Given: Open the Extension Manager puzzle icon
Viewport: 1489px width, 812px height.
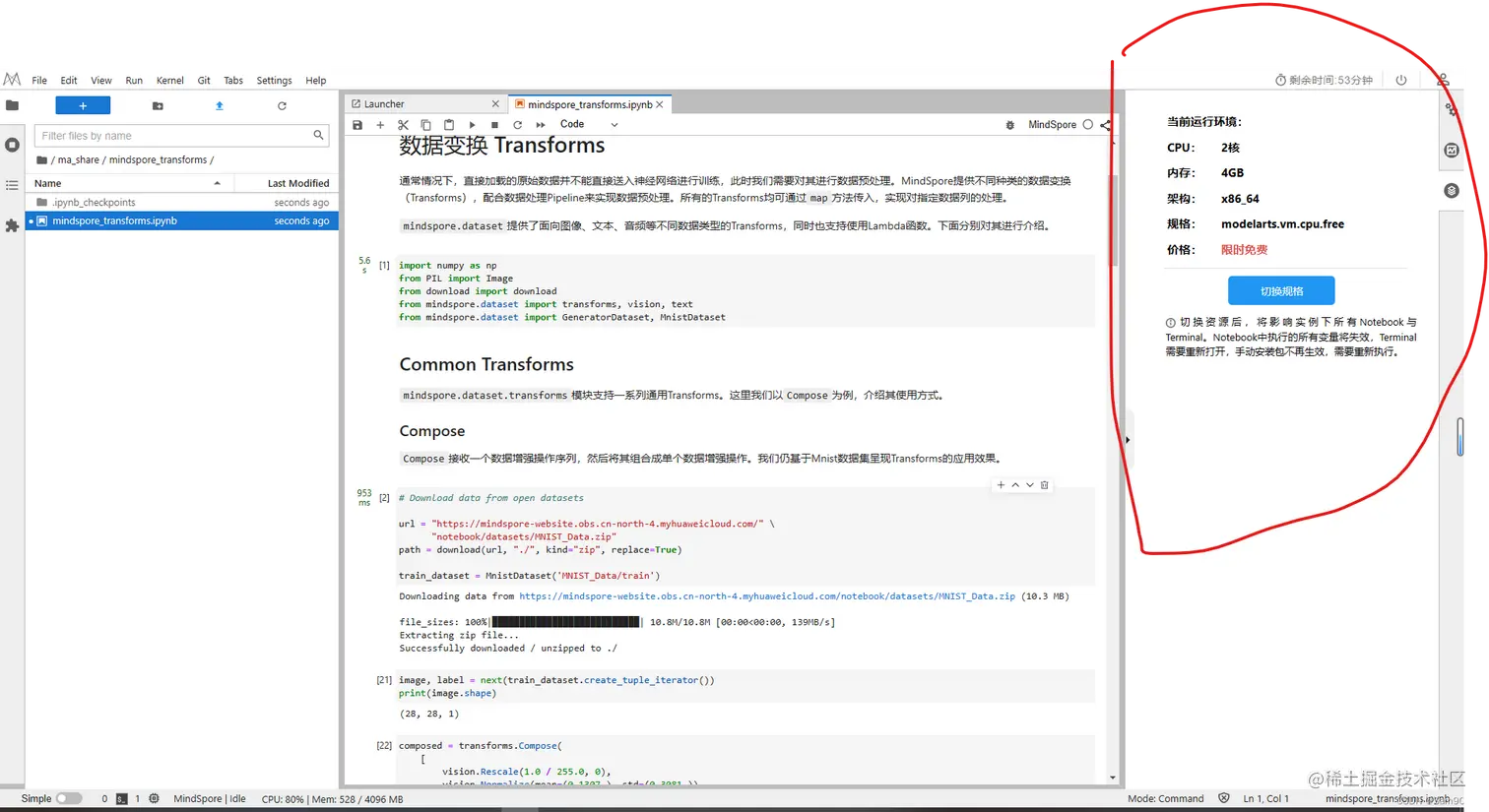Looking at the screenshot, I should point(12,225).
